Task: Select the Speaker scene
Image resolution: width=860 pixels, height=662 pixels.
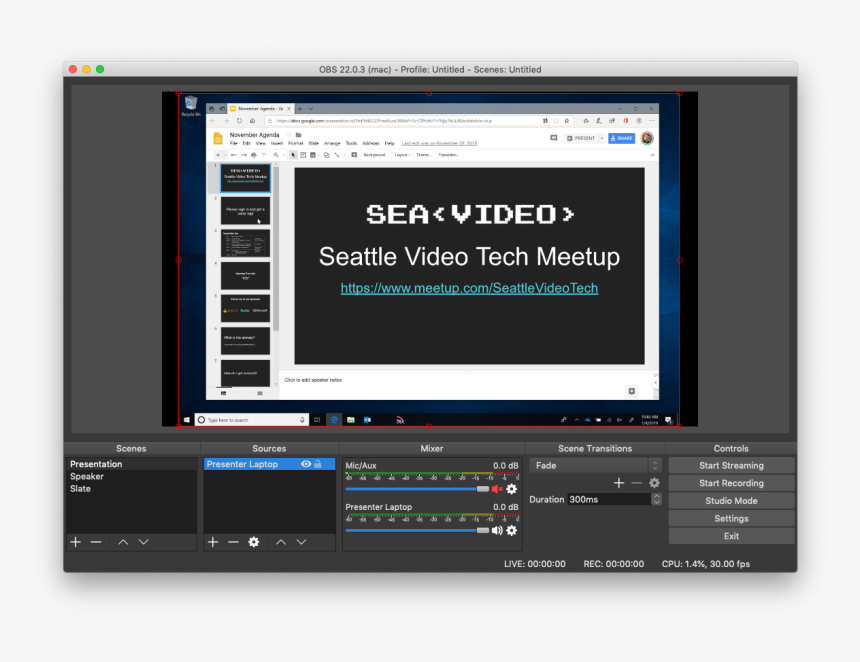Action: tap(87, 476)
